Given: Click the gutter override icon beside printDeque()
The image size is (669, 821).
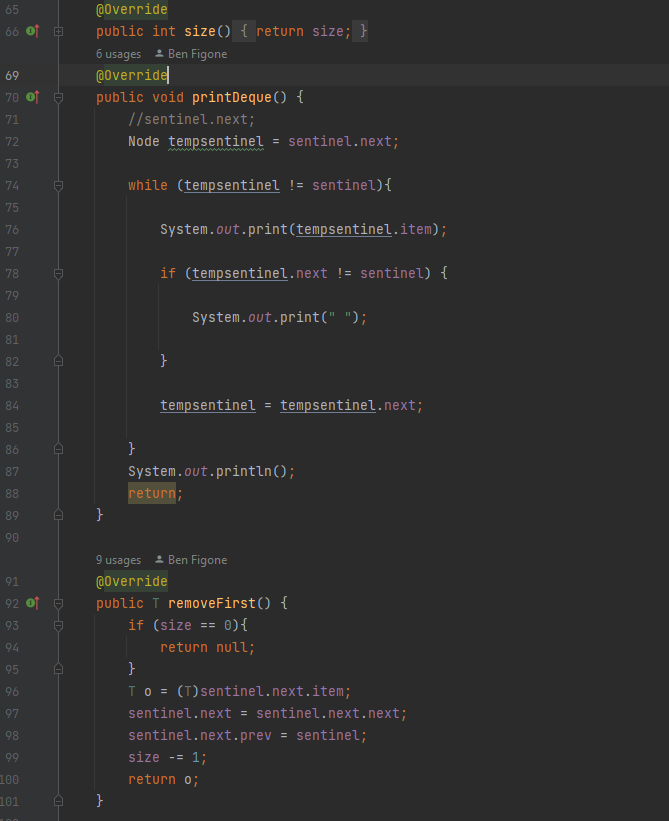Looking at the screenshot, I should [x=32, y=97].
